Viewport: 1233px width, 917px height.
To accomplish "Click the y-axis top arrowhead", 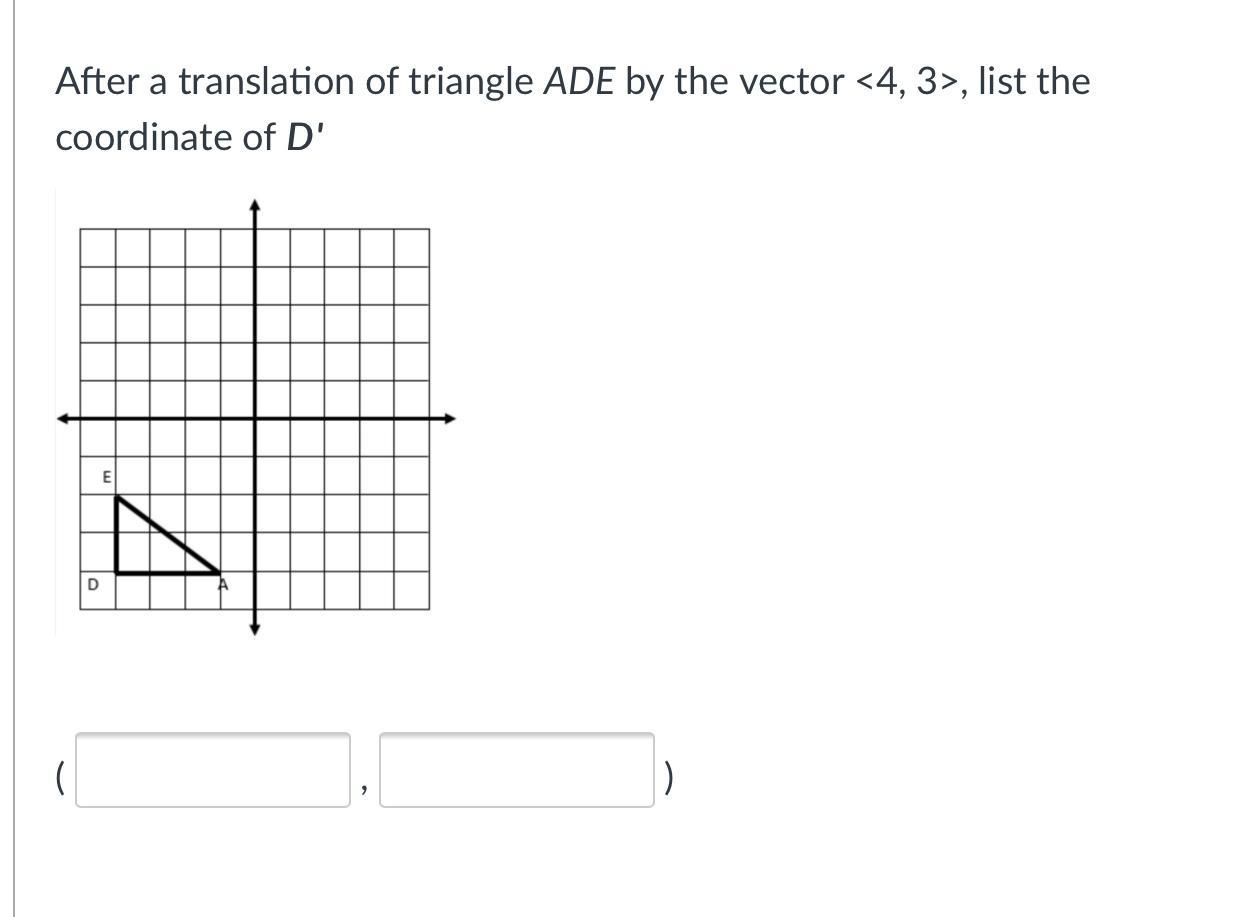I will click(x=255, y=206).
